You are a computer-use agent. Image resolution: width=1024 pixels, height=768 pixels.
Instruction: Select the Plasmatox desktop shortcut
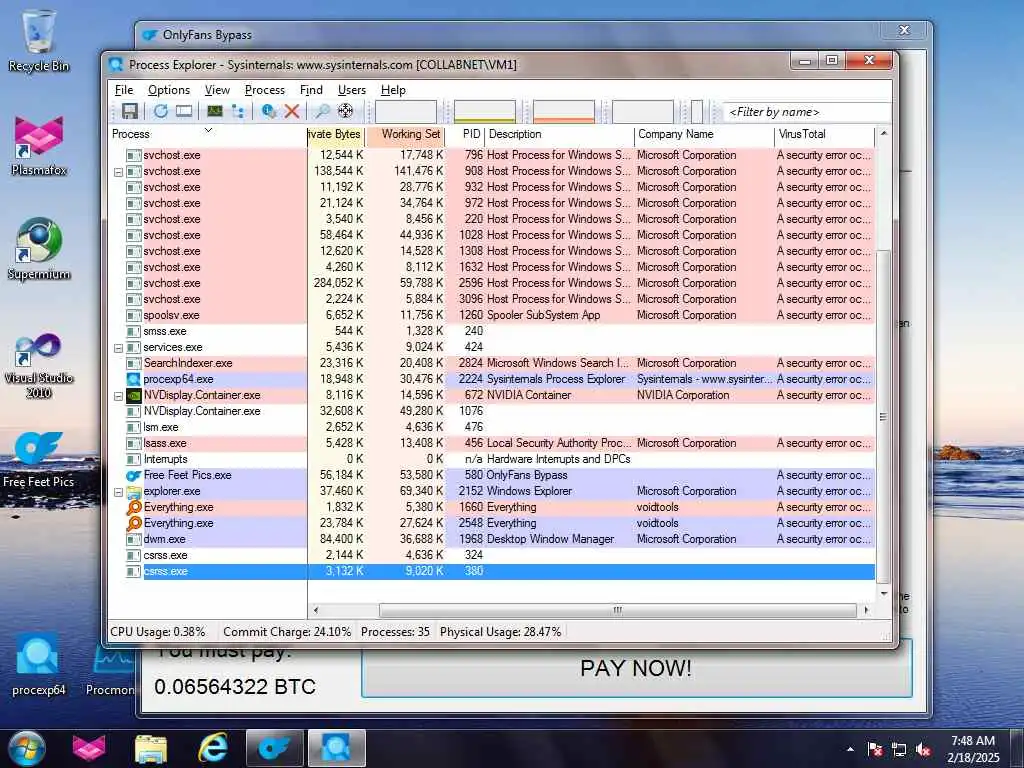(39, 145)
